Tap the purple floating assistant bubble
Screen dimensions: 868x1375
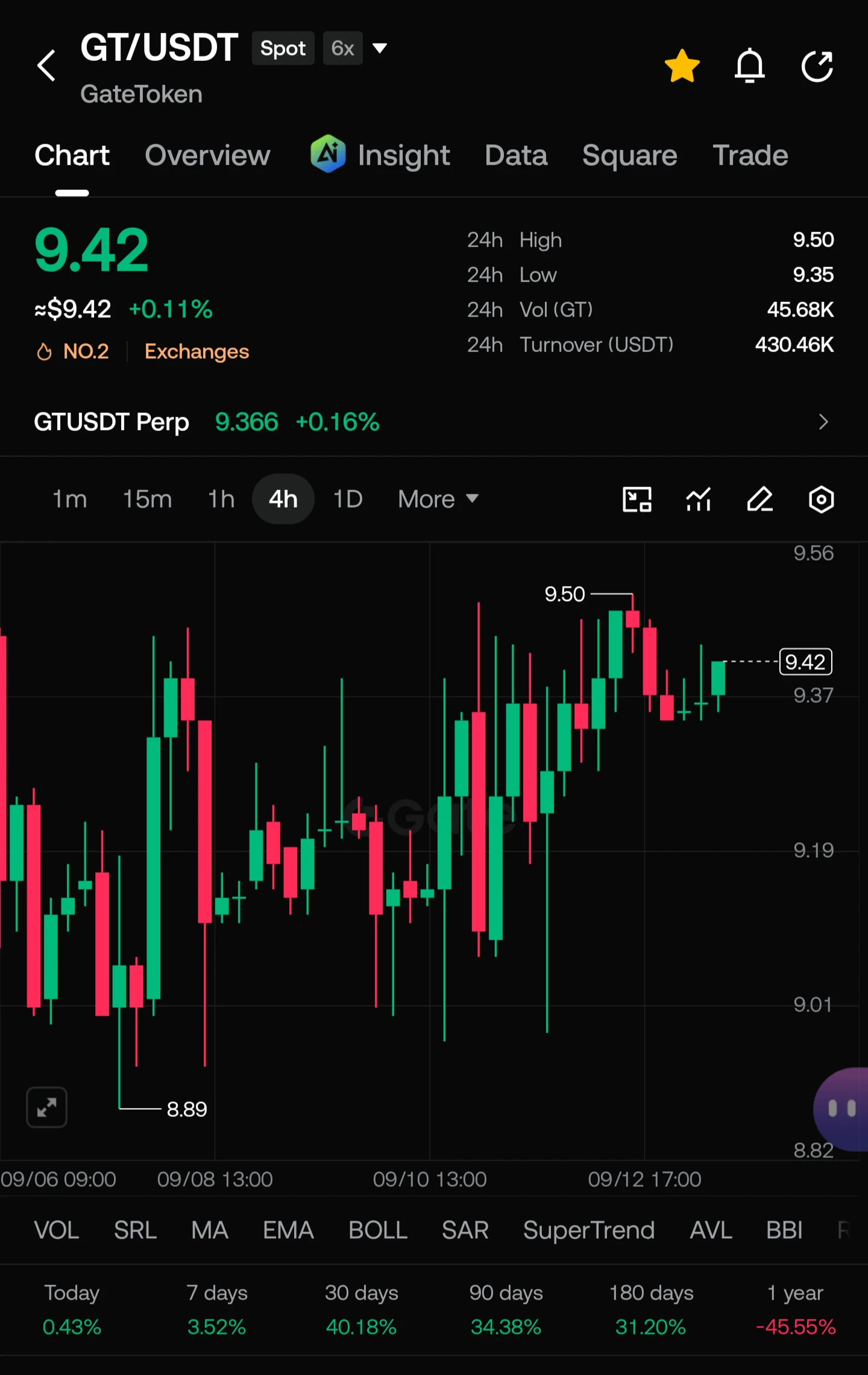[841, 1109]
